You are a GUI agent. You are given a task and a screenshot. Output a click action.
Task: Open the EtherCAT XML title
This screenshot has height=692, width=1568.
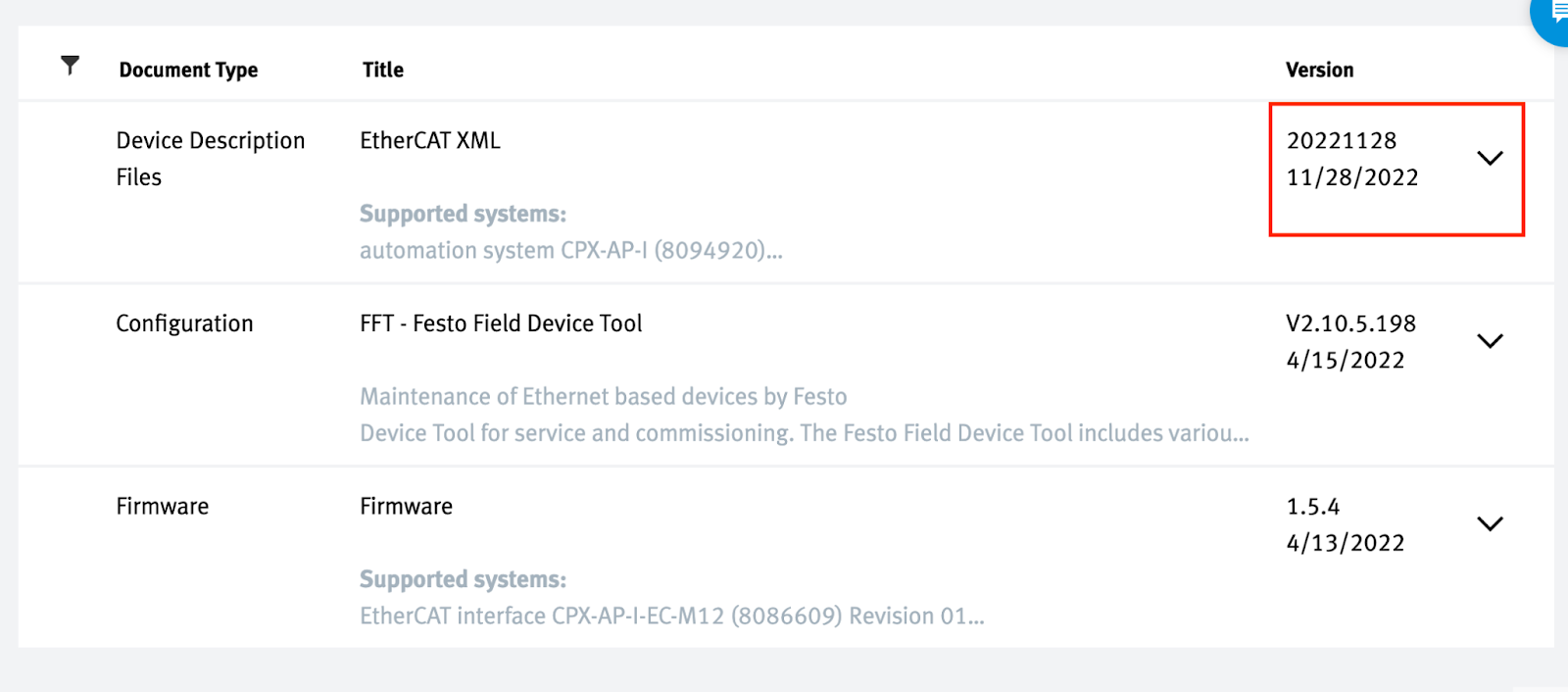coord(430,140)
